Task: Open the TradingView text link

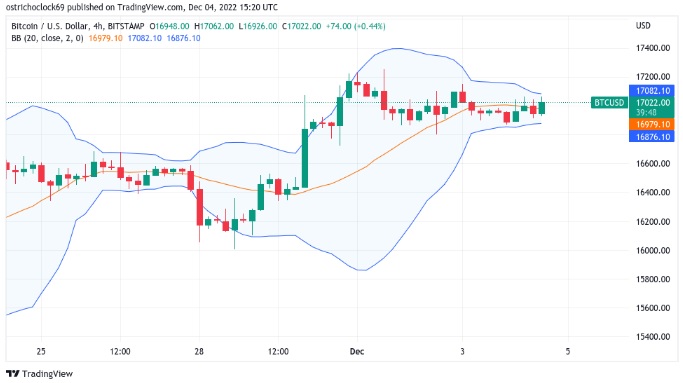Action: 47,374
